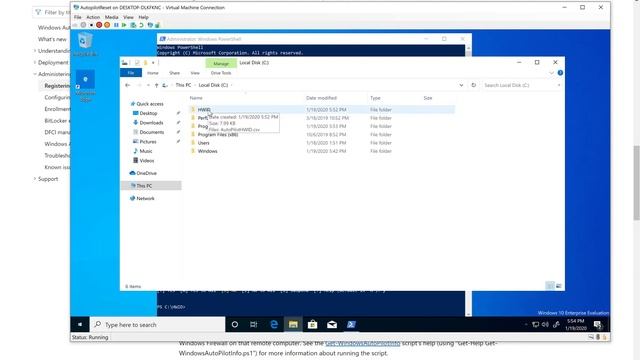Expand the Explorer ribbon chevron
This screenshot has height=360, width=640.
[x=551, y=73]
